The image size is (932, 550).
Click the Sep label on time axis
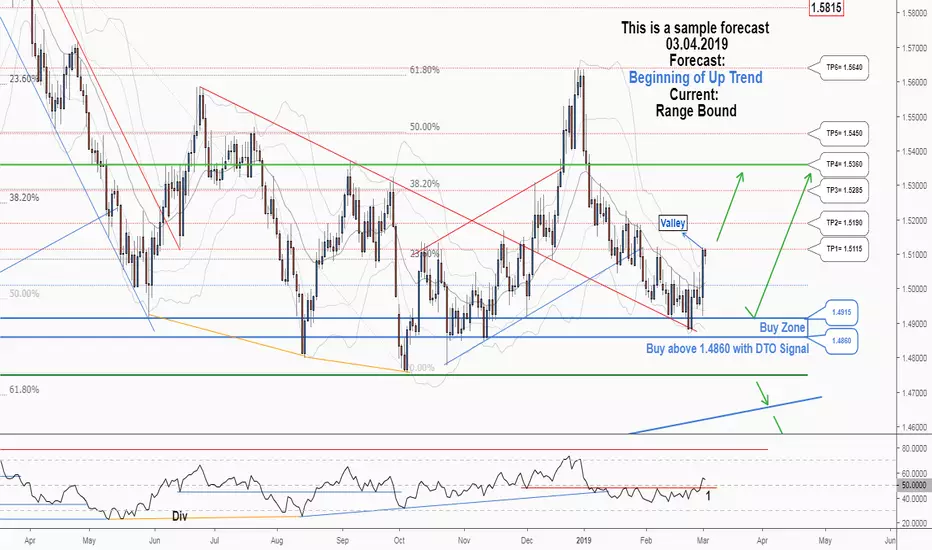[x=342, y=540]
